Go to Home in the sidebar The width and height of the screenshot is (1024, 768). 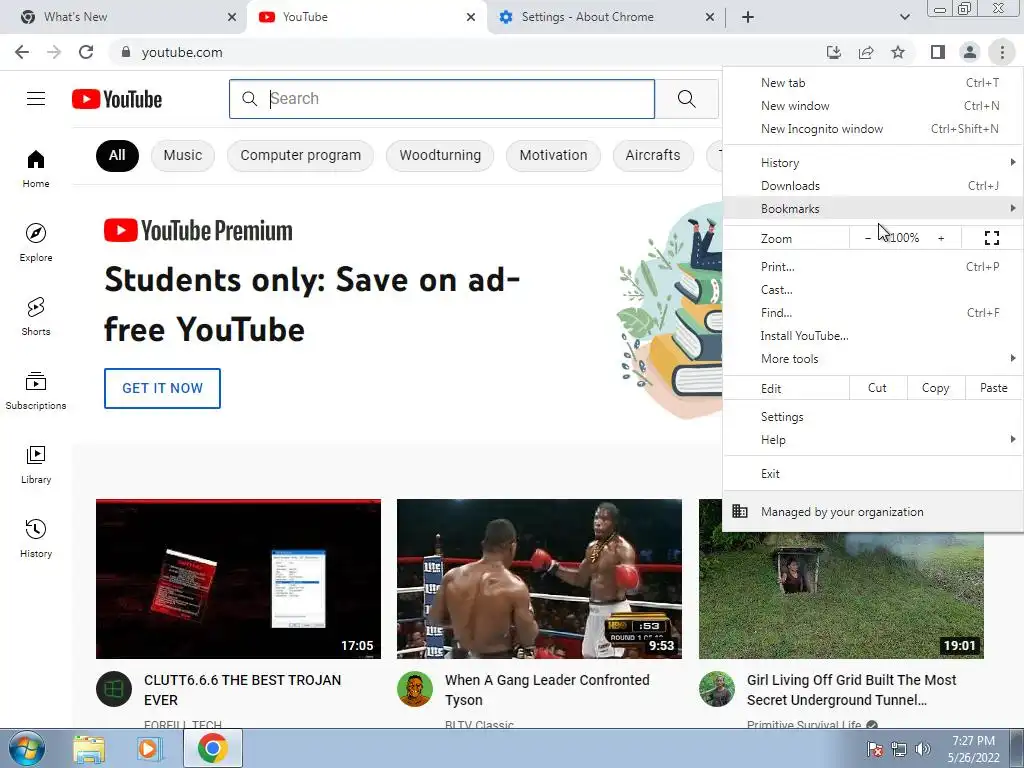(x=36, y=168)
